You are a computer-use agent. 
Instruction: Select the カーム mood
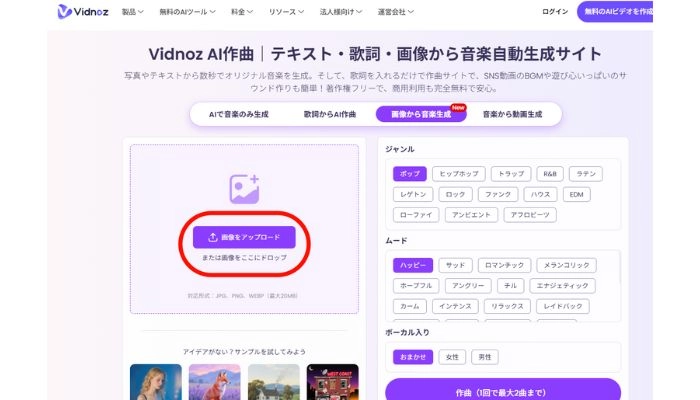pyautogui.click(x=410, y=306)
